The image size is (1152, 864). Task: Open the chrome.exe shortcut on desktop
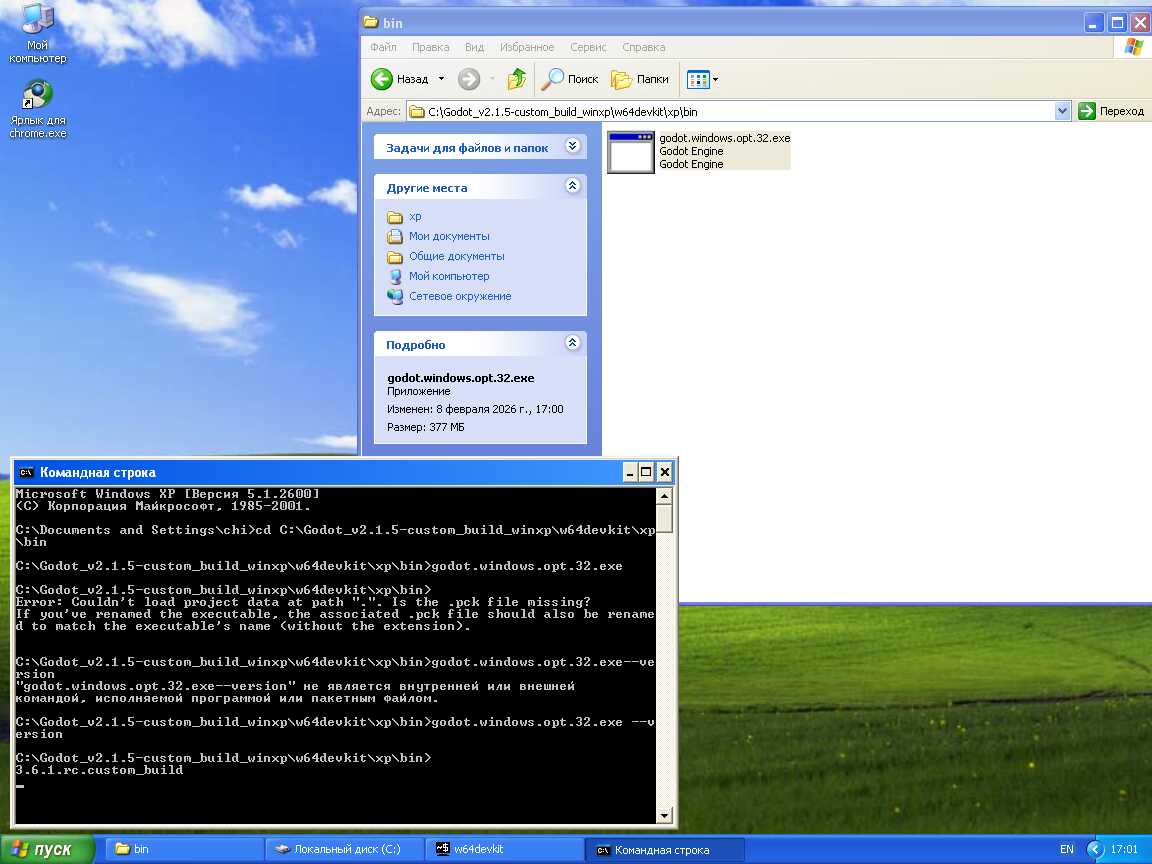37,109
